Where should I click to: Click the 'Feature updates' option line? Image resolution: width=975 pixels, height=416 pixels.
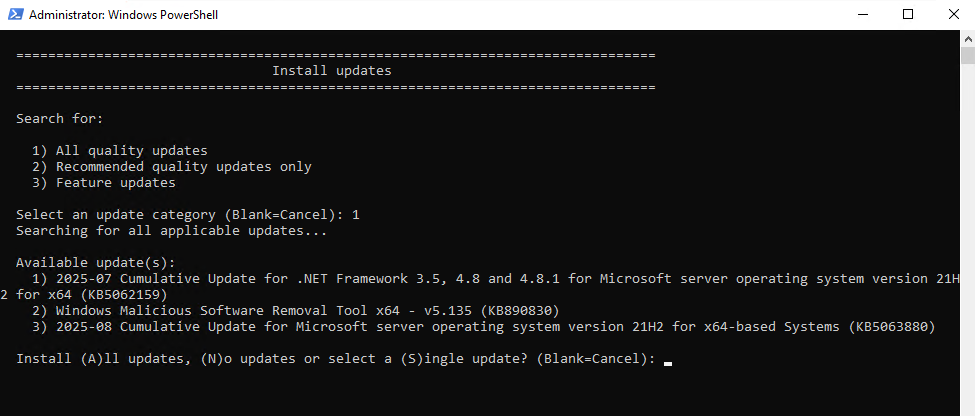pyautogui.click(x=103, y=183)
